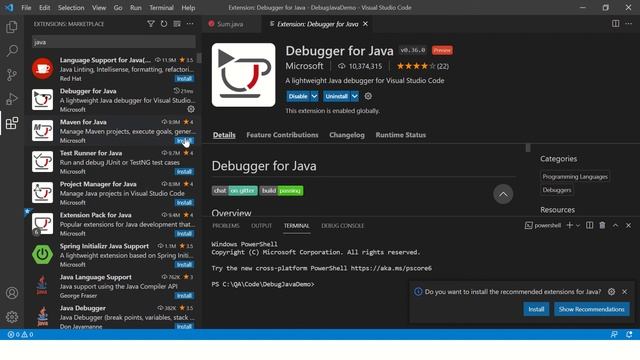Install Spring Initializr Java Support

click(184, 265)
